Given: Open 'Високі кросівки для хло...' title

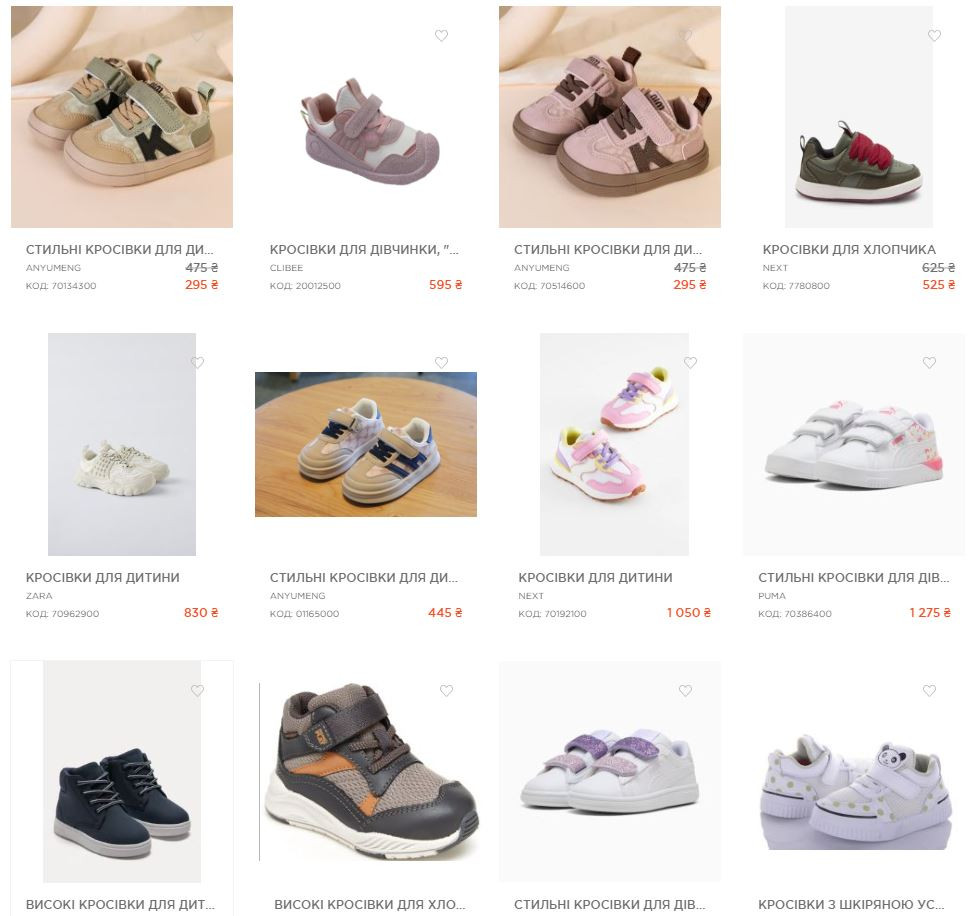Looking at the screenshot, I should [370, 904].
